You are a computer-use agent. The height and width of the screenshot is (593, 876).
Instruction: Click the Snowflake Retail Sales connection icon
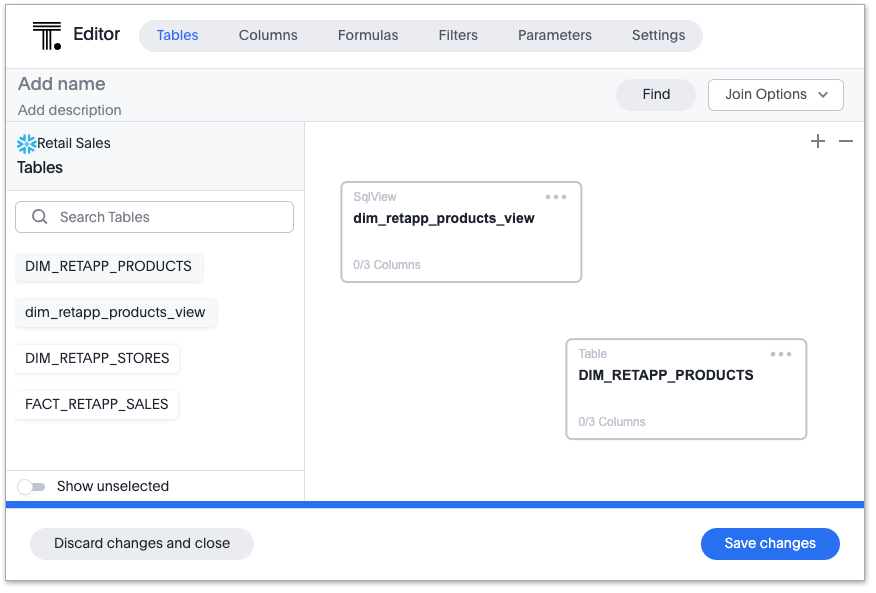pyautogui.click(x=27, y=144)
